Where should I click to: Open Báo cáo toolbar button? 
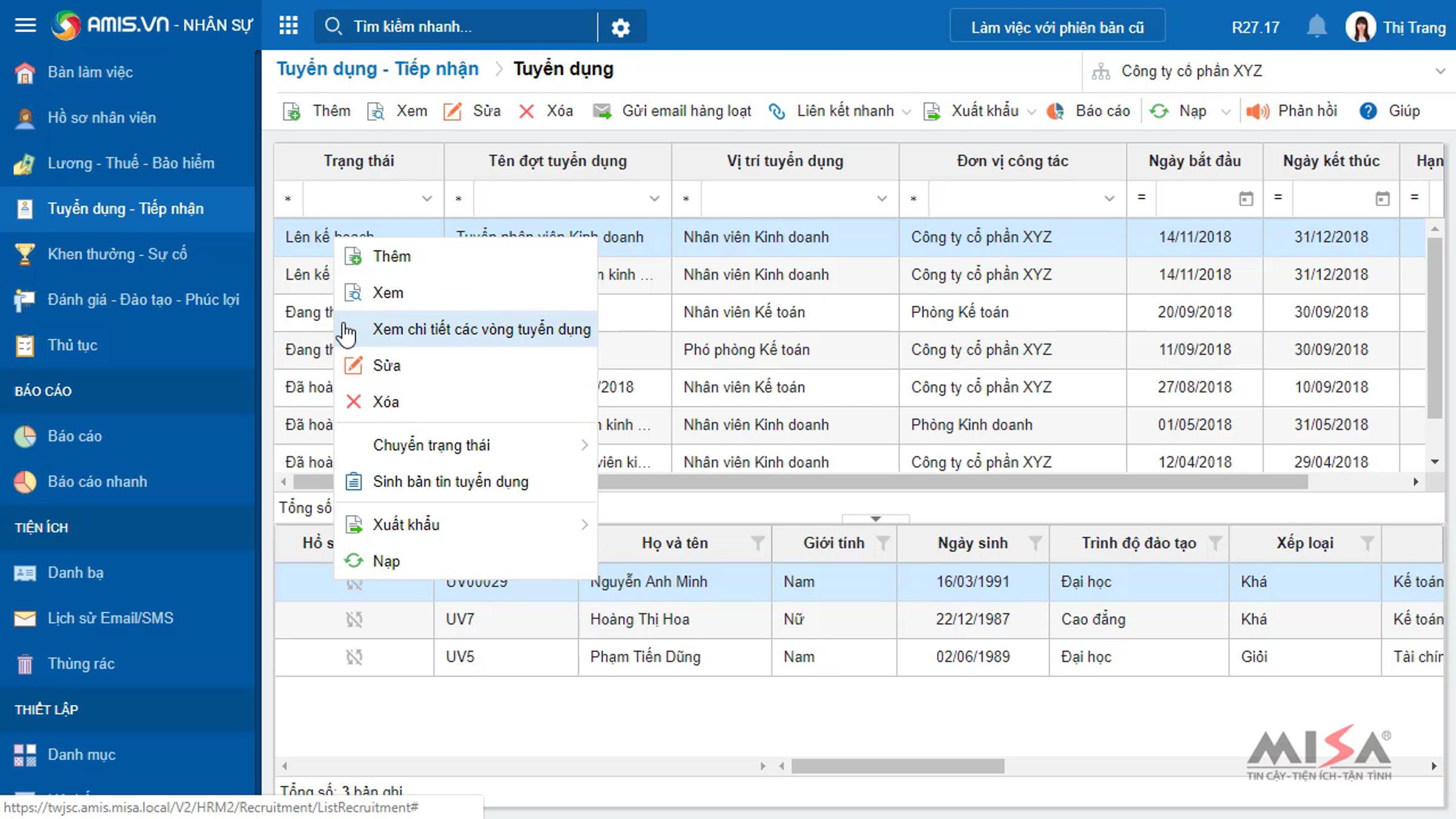pyautogui.click(x=1088, y=111)
